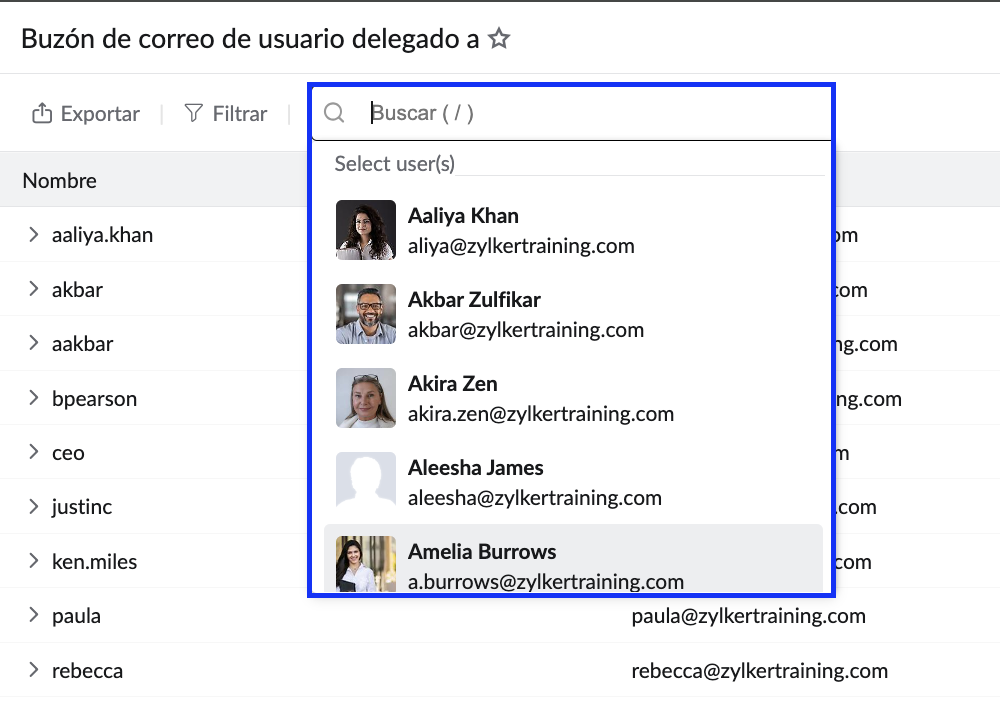This screenshot has height=712, width=1000.
Task: Click Aaliya Khan's avatar photo
Action: (x=366, y=230)
